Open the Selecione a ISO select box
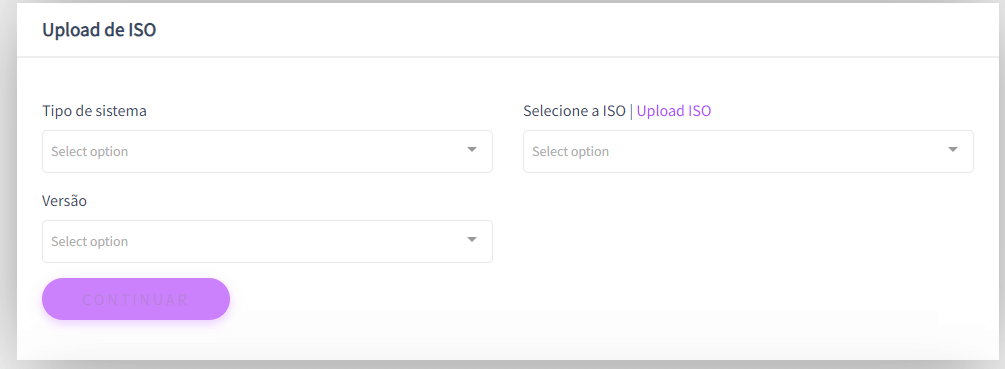1005x369 pixels. [748, 151]
